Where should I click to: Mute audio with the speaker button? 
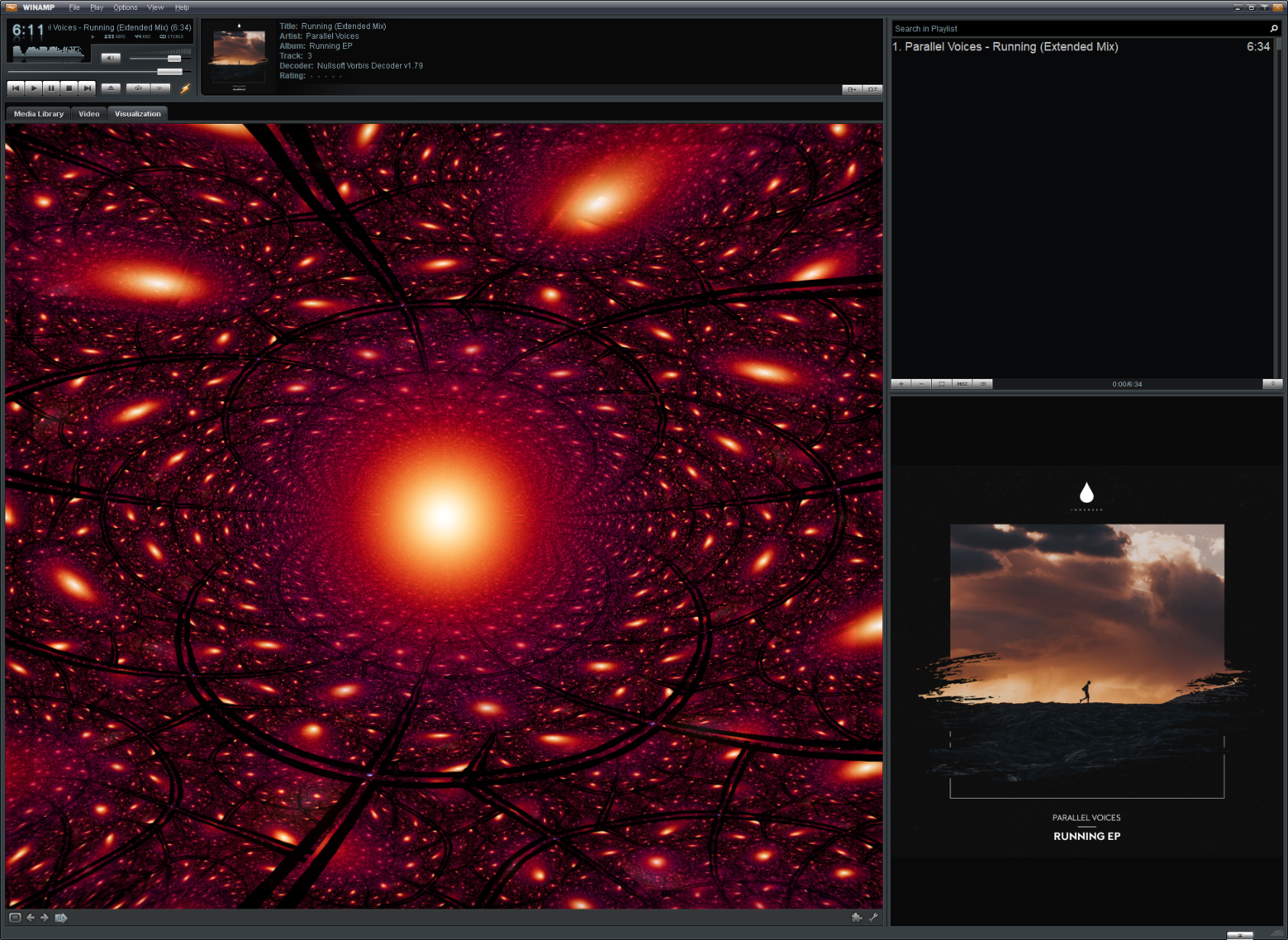pyautogui.click(x=111, y=57)
